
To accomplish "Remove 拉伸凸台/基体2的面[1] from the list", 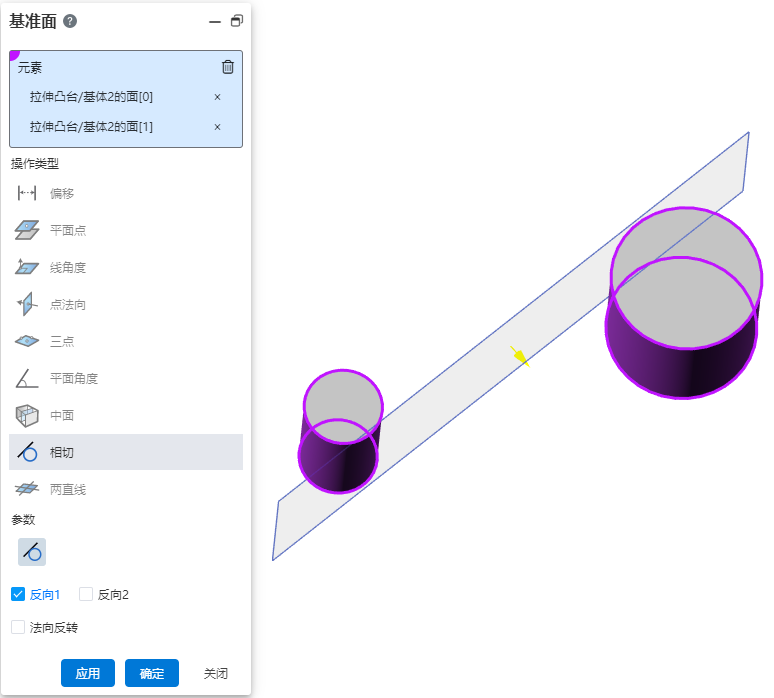I will 217,127.
